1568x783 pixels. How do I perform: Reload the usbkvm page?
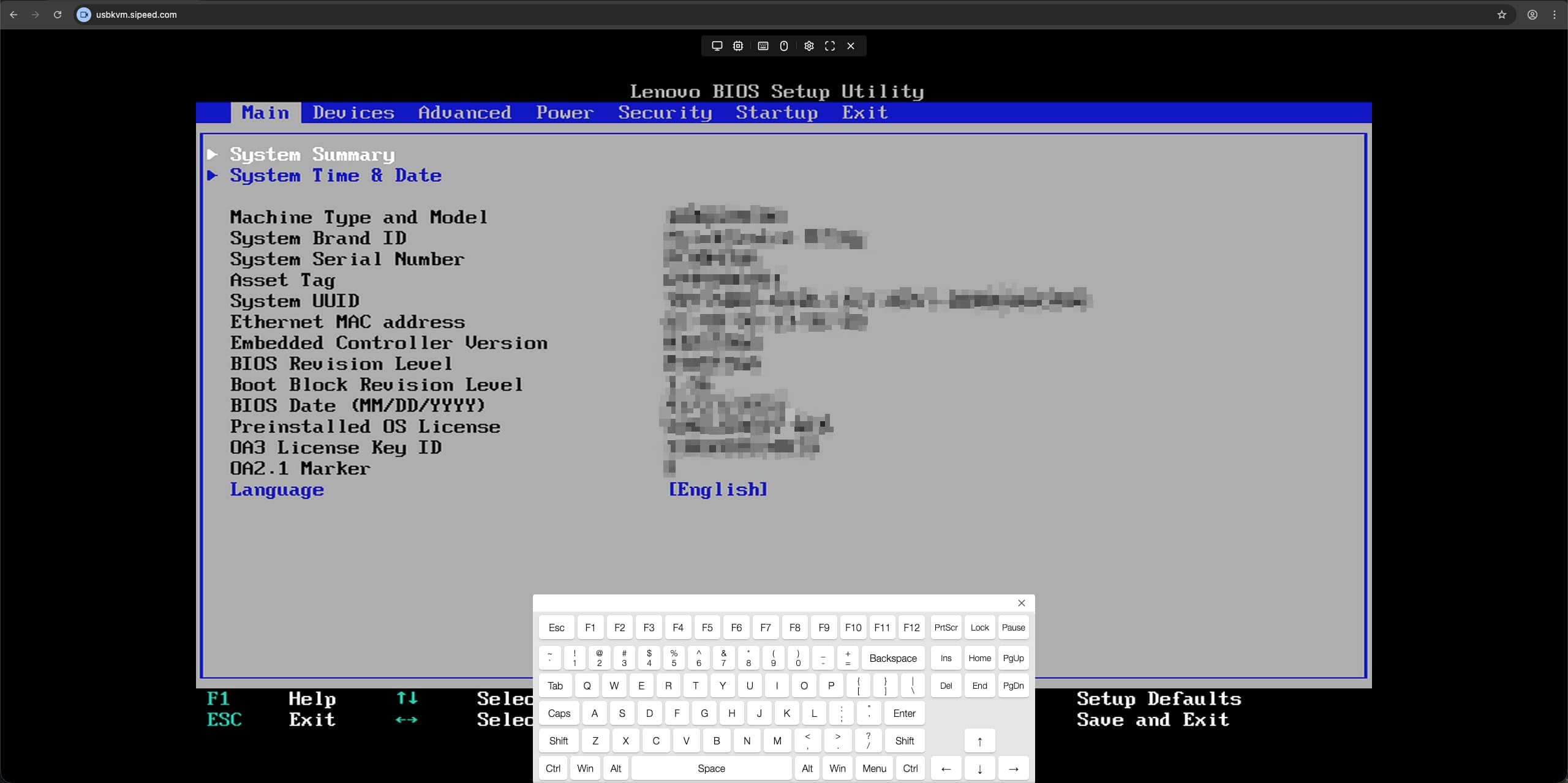(x=58, y=15)
